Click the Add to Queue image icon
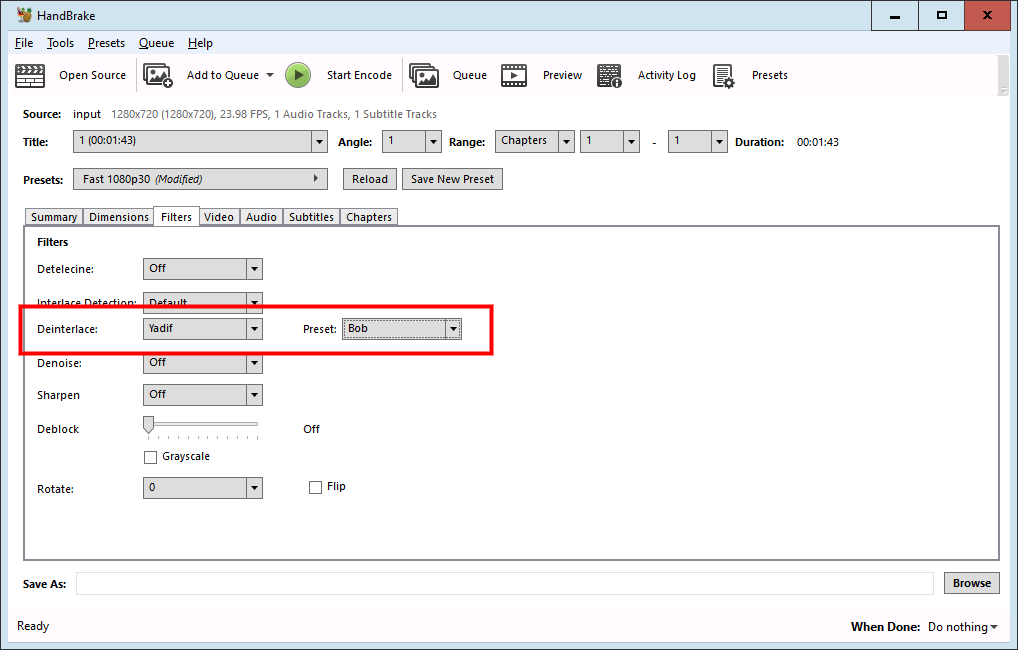 158,75
